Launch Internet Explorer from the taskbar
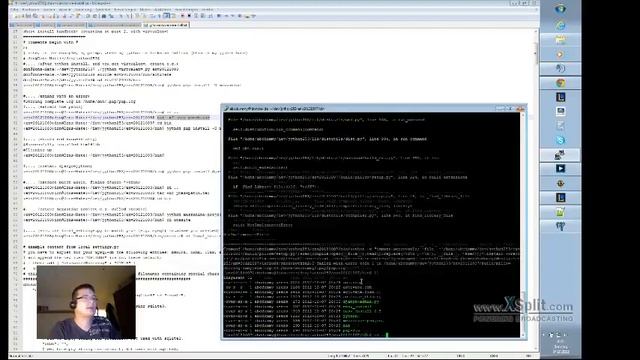Viewport: 640px width, 360px height. (x=560, y=25)
